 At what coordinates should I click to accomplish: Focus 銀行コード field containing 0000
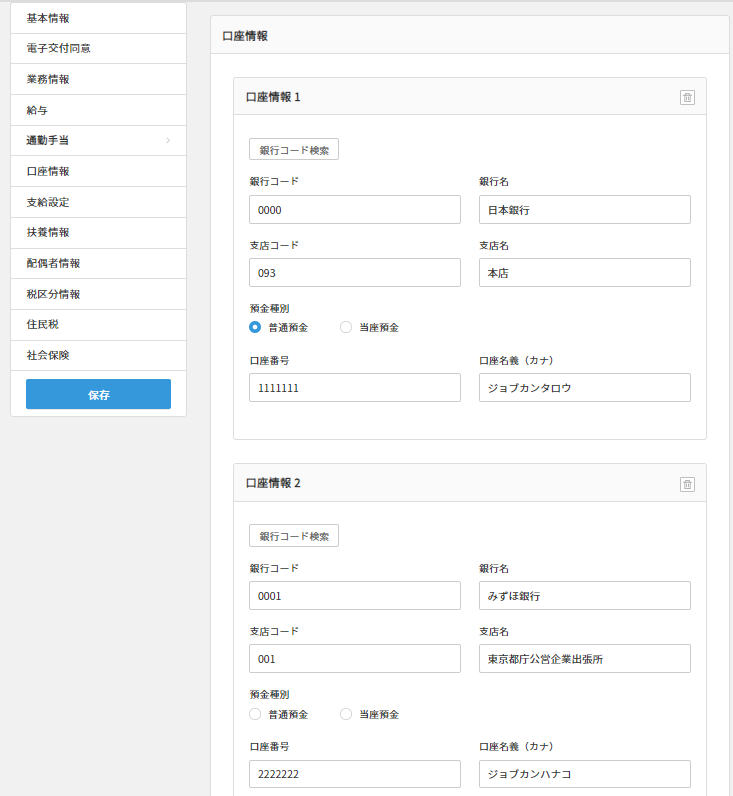click(355, 210)
